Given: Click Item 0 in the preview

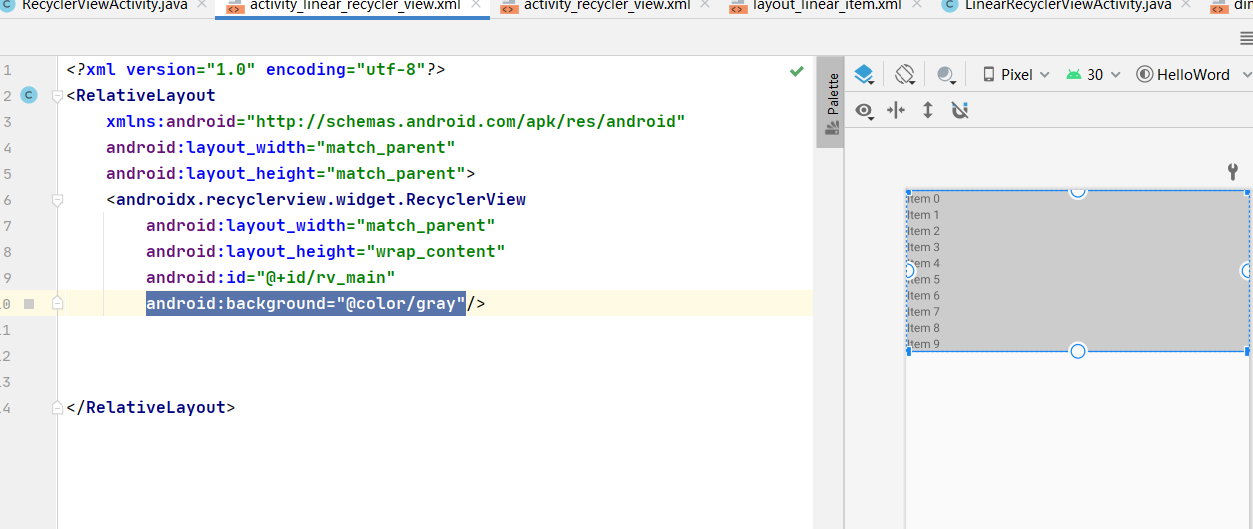Looking at the screenshot, I should tap(924, 199).
